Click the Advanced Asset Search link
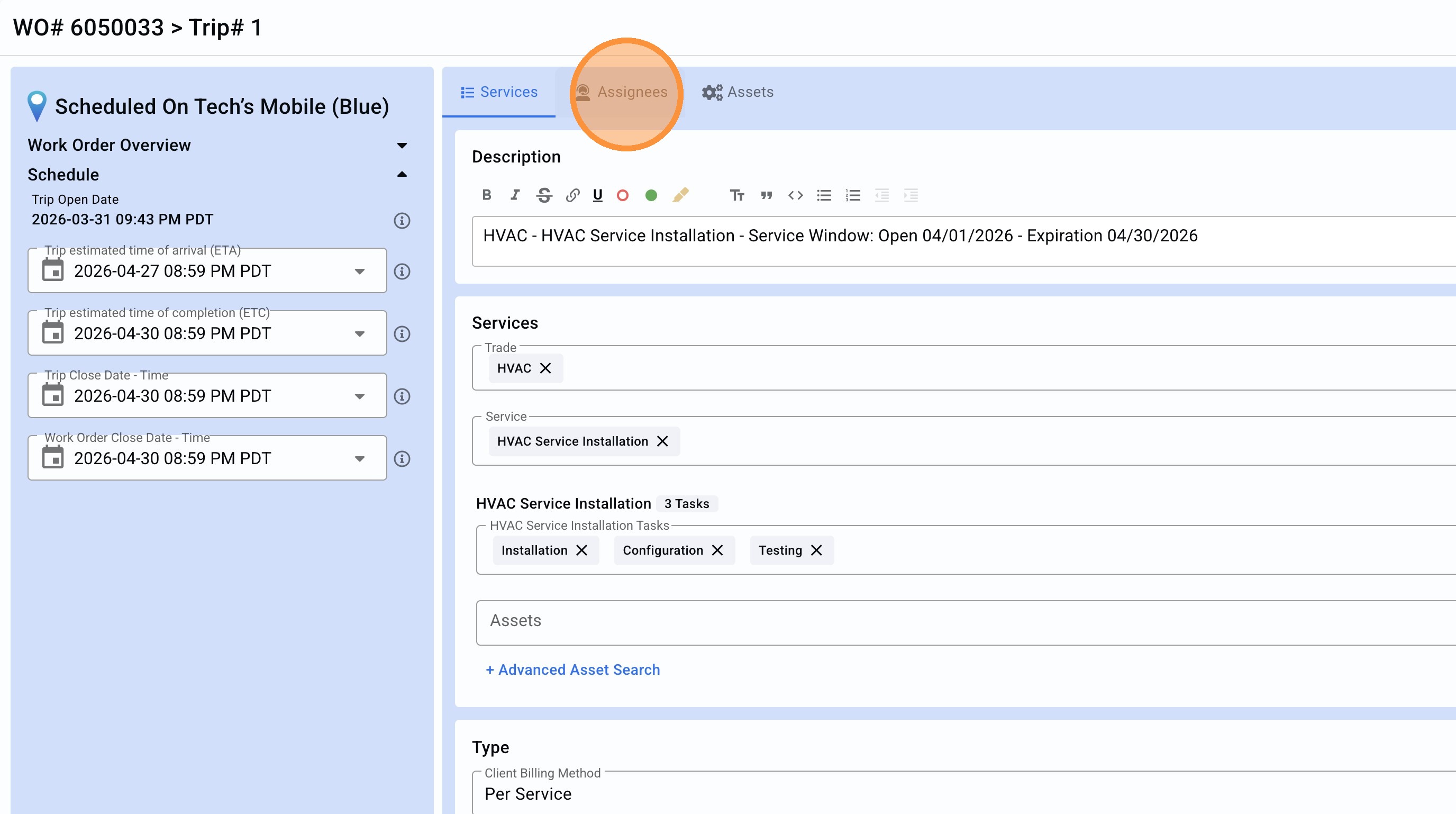This screenshot has height=814, width=1456. pyautogui.click(x=572, y=670)
